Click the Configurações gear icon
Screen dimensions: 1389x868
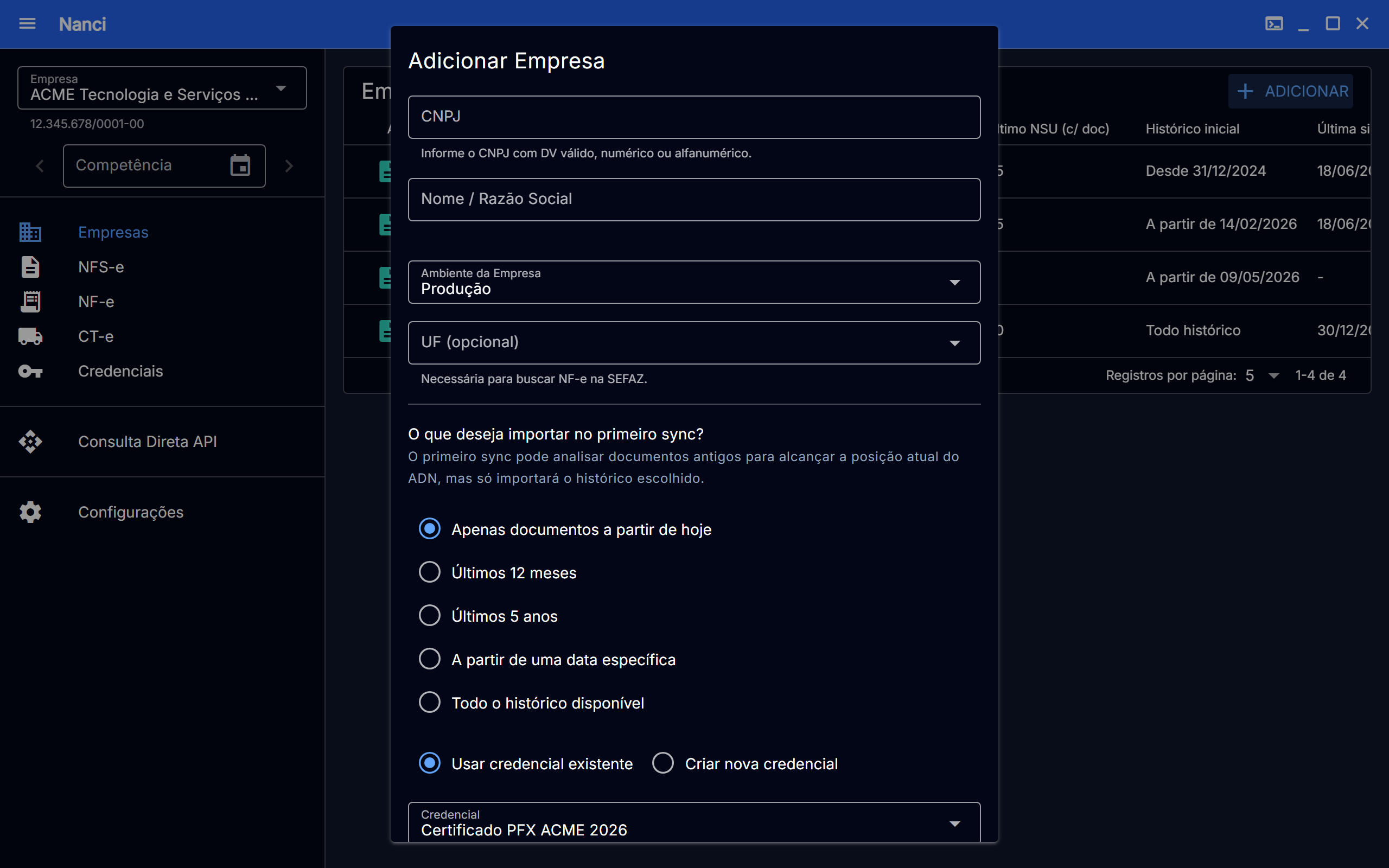[30, 512]
